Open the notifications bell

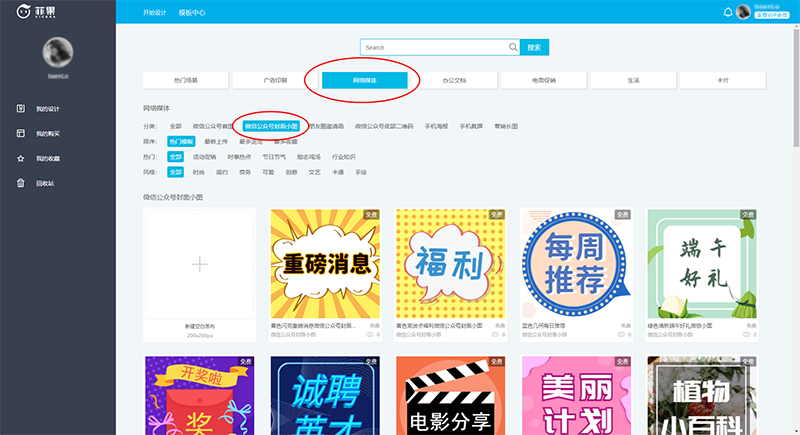[728, 12]
